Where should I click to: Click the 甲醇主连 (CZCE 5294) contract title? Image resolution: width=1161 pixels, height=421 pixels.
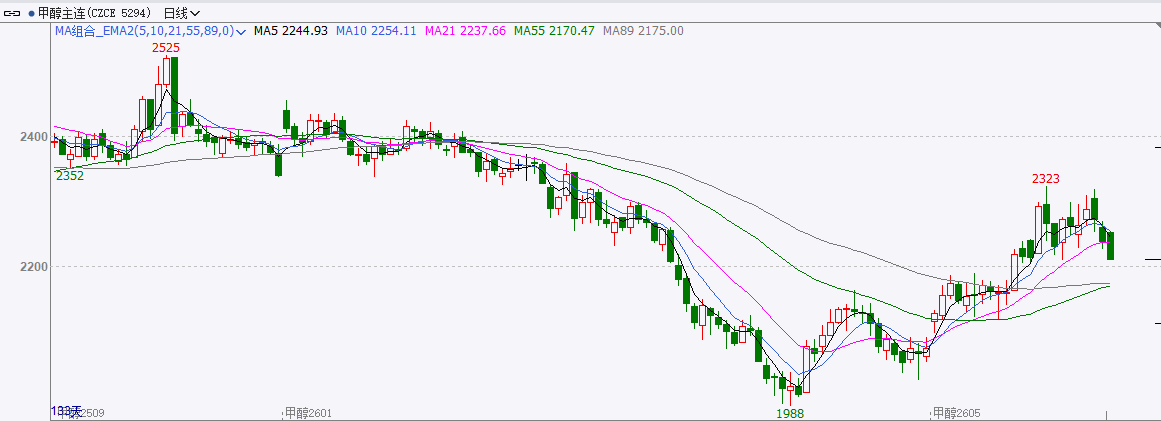click(x=96, y=13)
